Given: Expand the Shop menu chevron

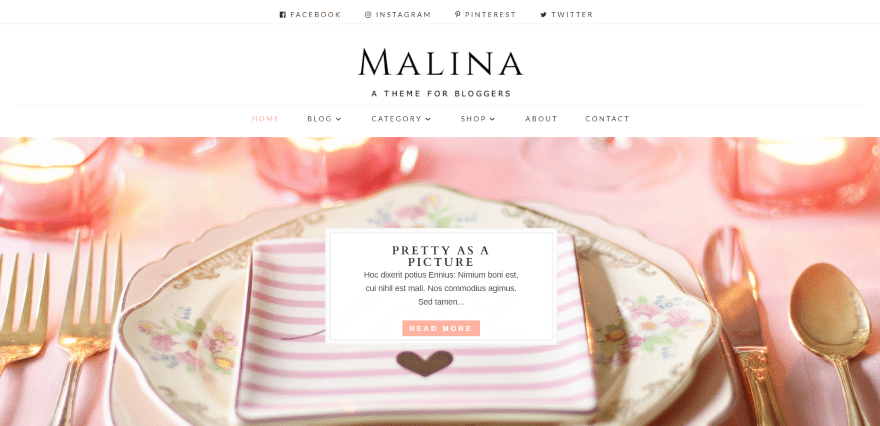Looking at the screenshot, I should [493, 119].
